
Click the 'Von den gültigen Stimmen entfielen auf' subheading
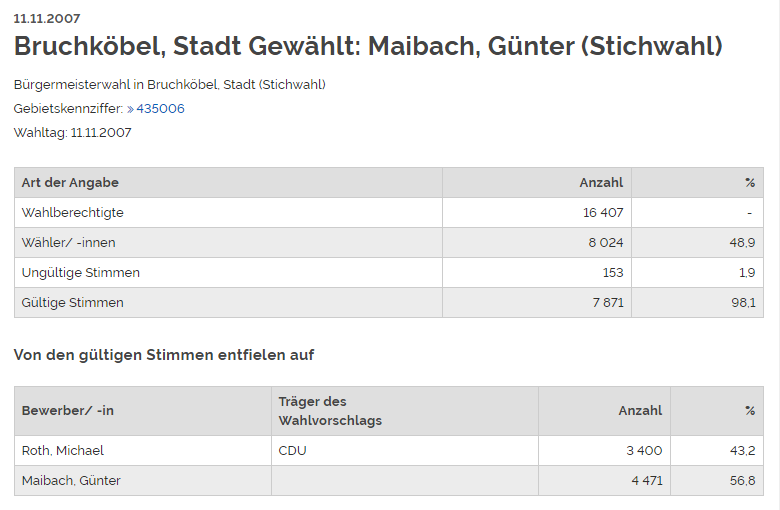click(x=164, y=354)
